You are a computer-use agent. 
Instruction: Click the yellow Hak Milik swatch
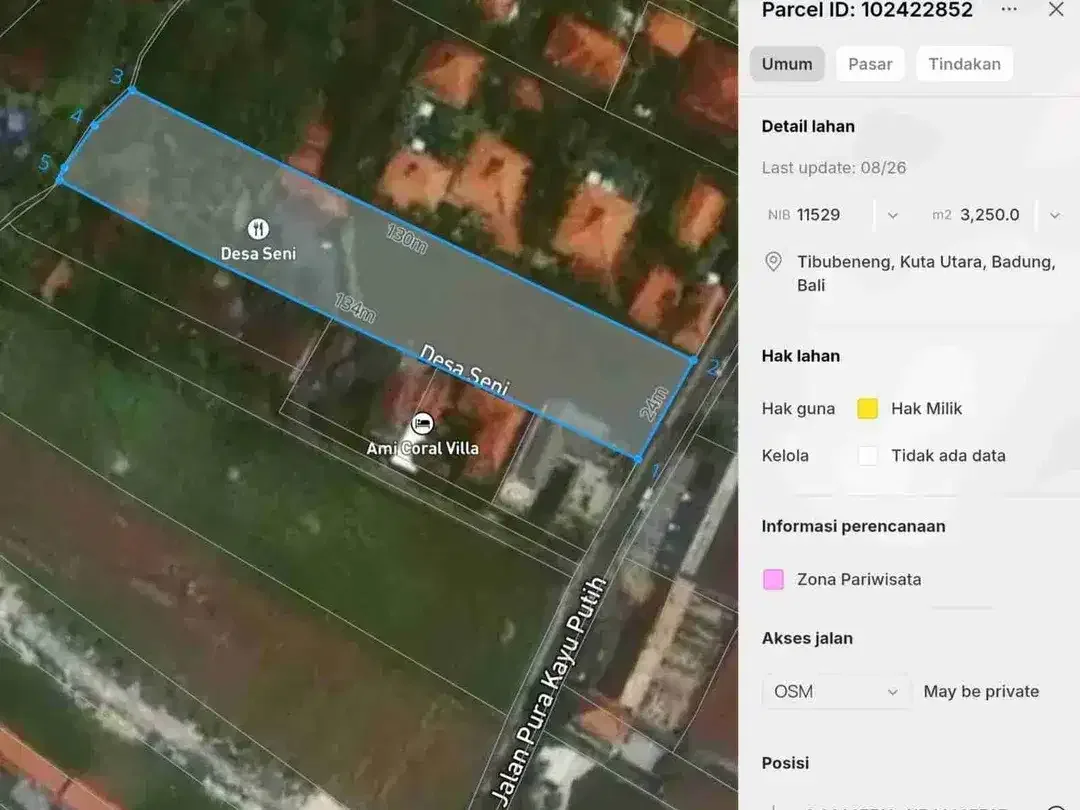pos(867,408)
